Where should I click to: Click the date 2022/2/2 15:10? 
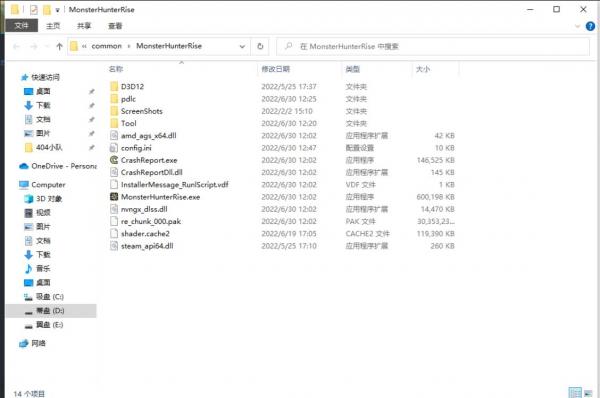click(287, 111)
